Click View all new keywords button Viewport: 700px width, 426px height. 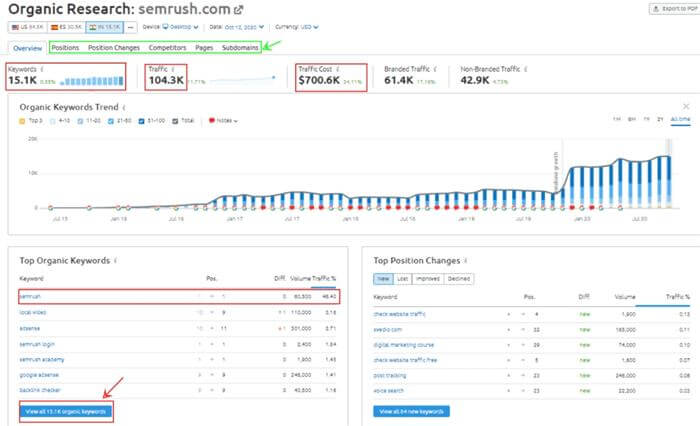411,412
